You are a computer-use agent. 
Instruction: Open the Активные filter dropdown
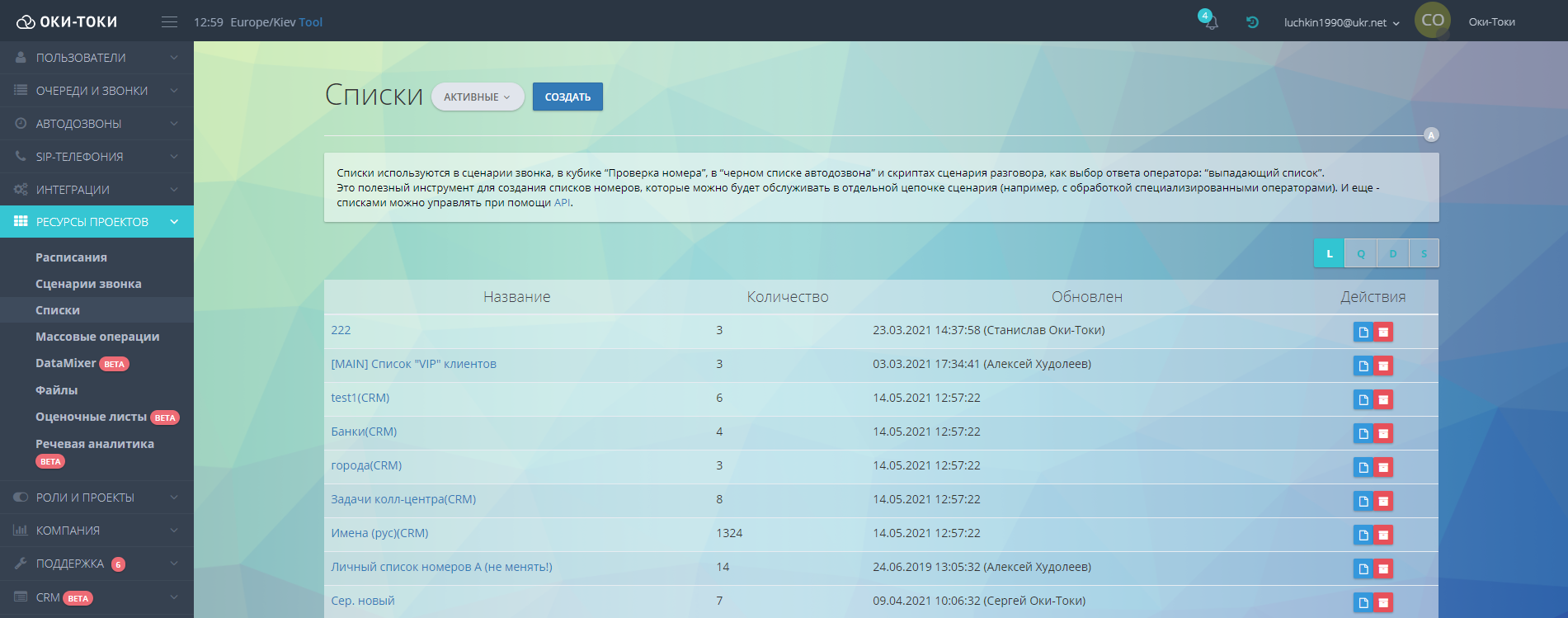click(477, 97)
